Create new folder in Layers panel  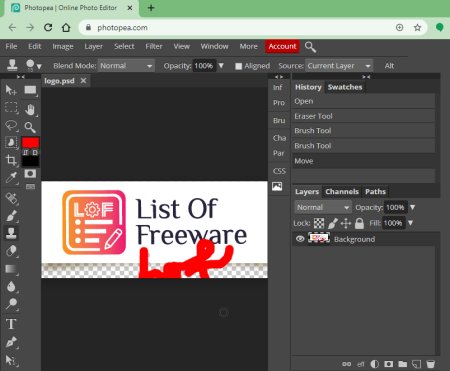pos(402,364)
